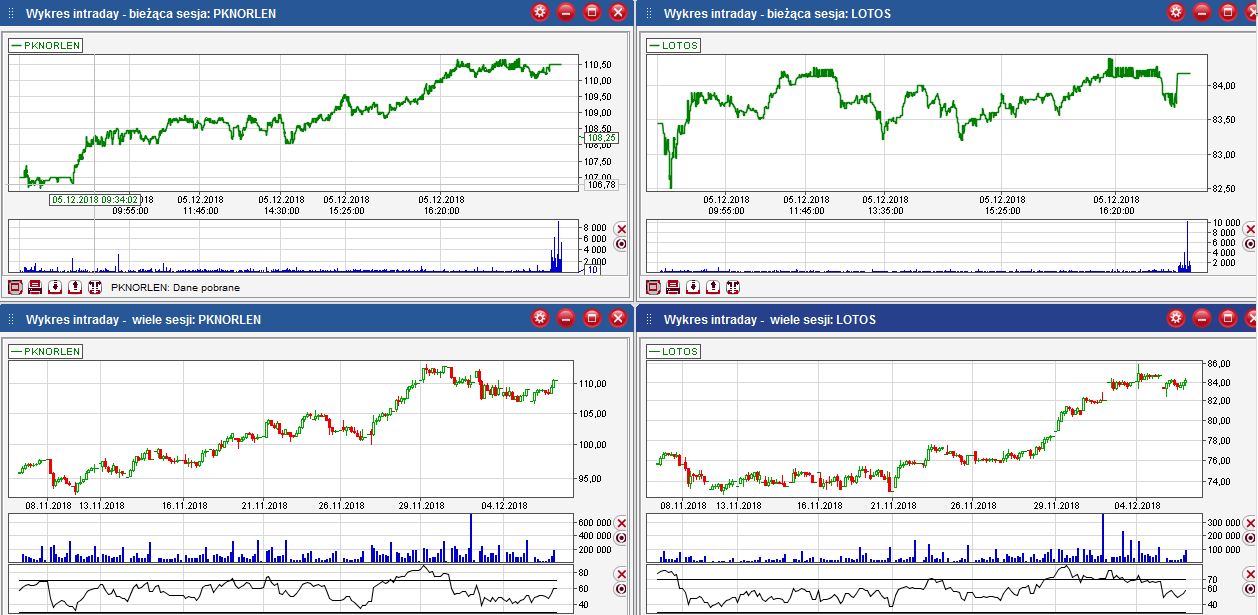Maximize the PKNORLEN wiele sesji chart window
The width and height of the screenshot is (1258, 615).
(592, 319)
